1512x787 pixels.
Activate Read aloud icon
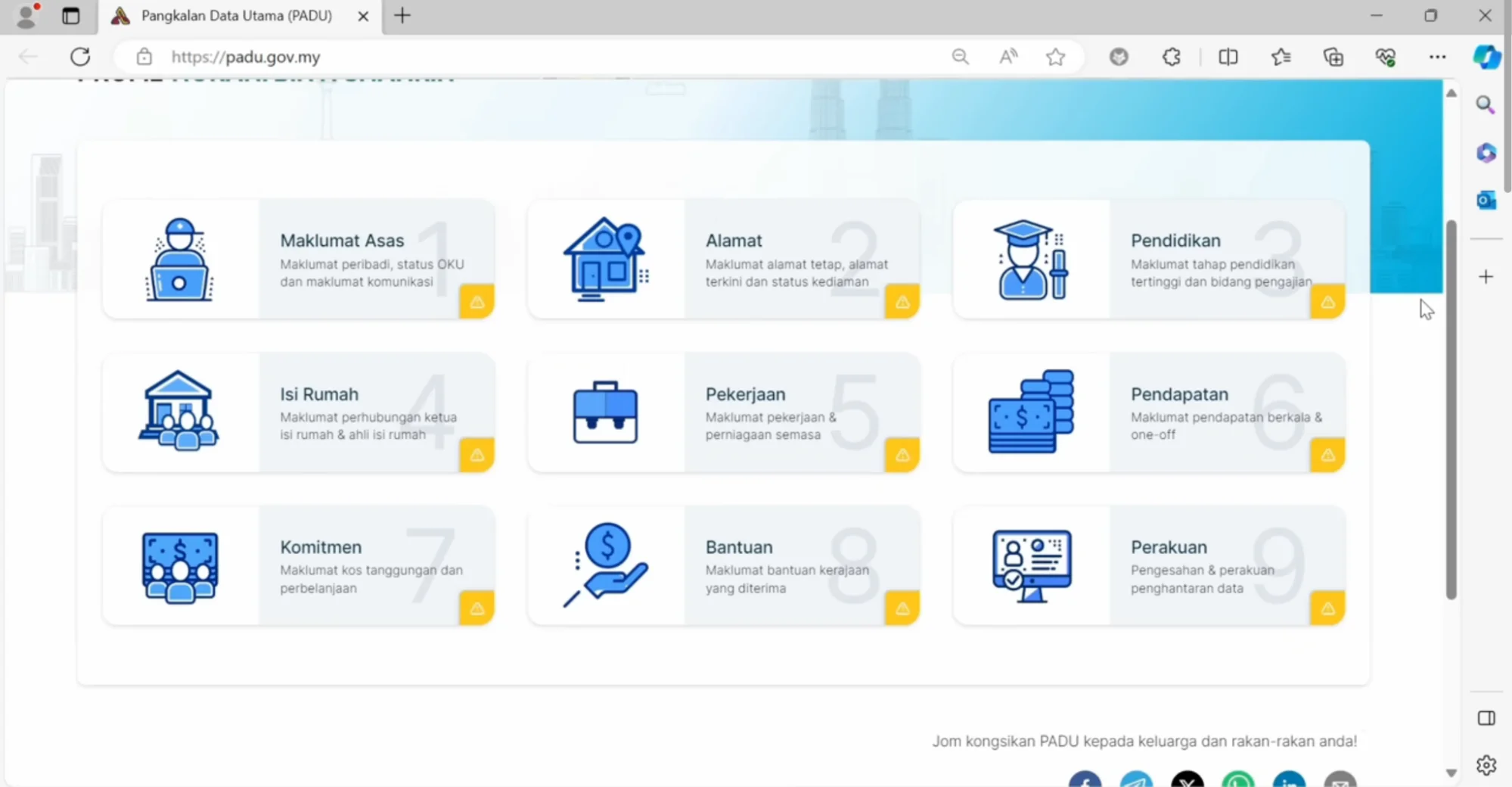[x=1007, y=57]
